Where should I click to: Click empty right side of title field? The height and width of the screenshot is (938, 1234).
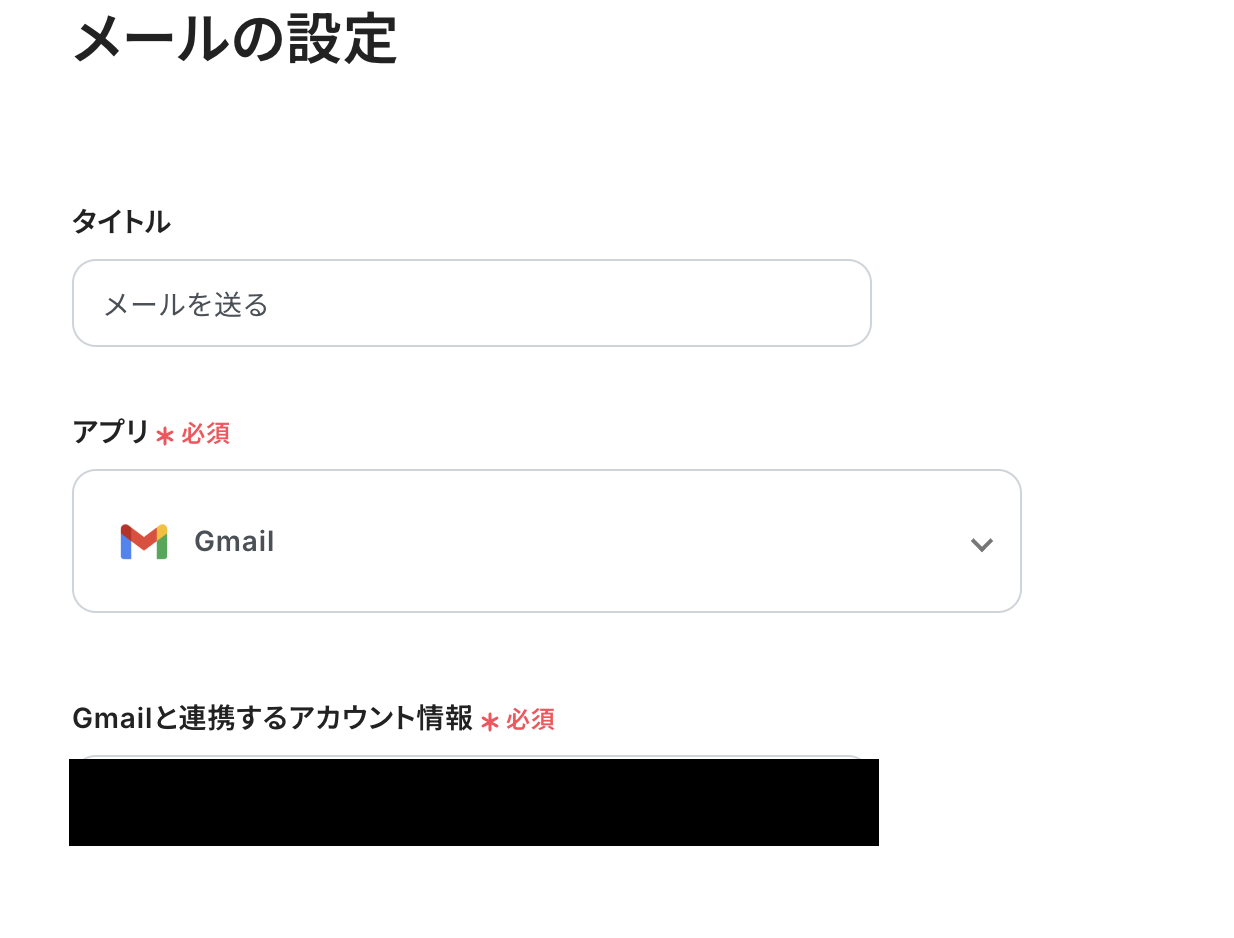(x=700, y=304)
